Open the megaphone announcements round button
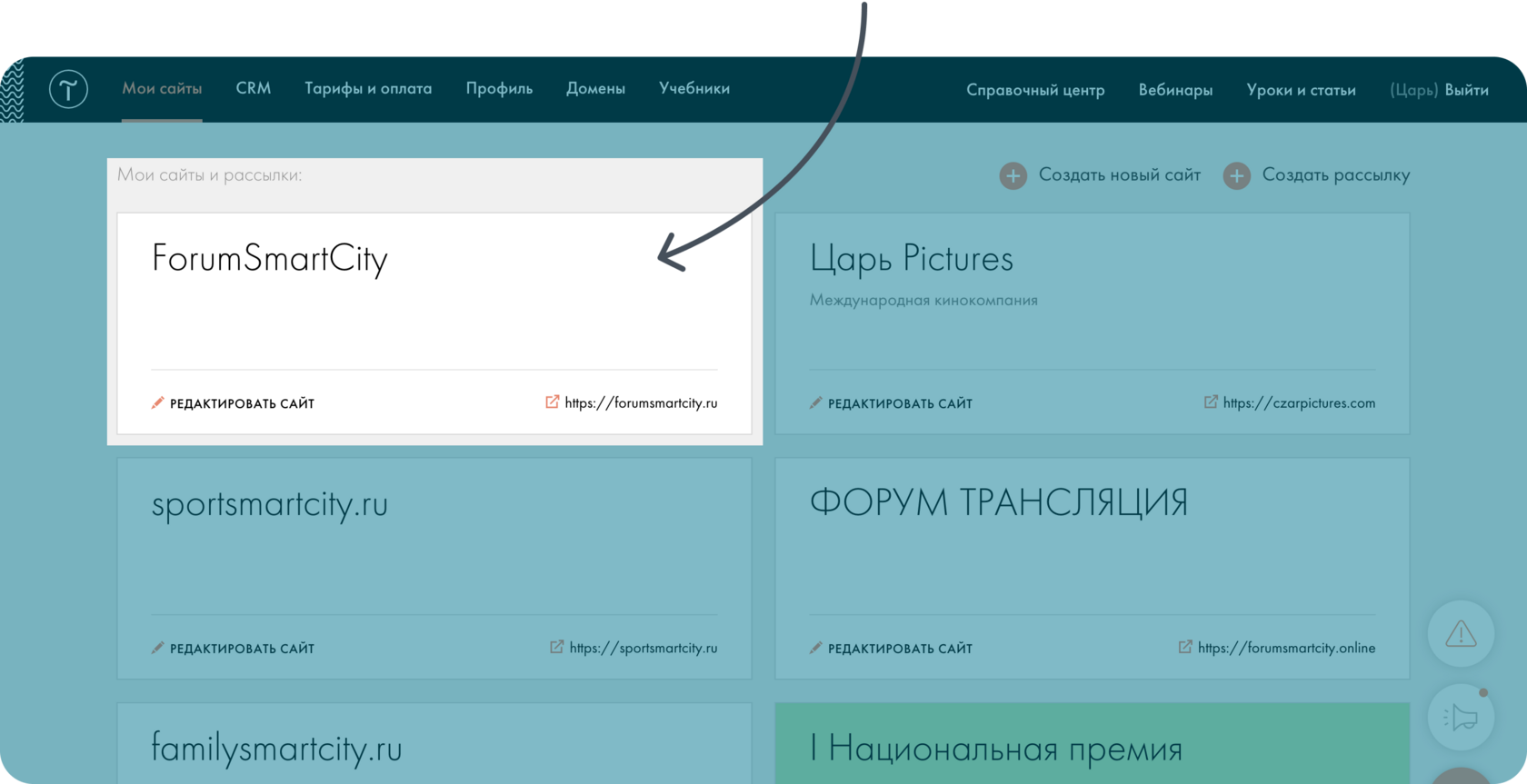The width and height of the screenshot is (1527, 784). pyautogui.click(x=1461, y=717)
